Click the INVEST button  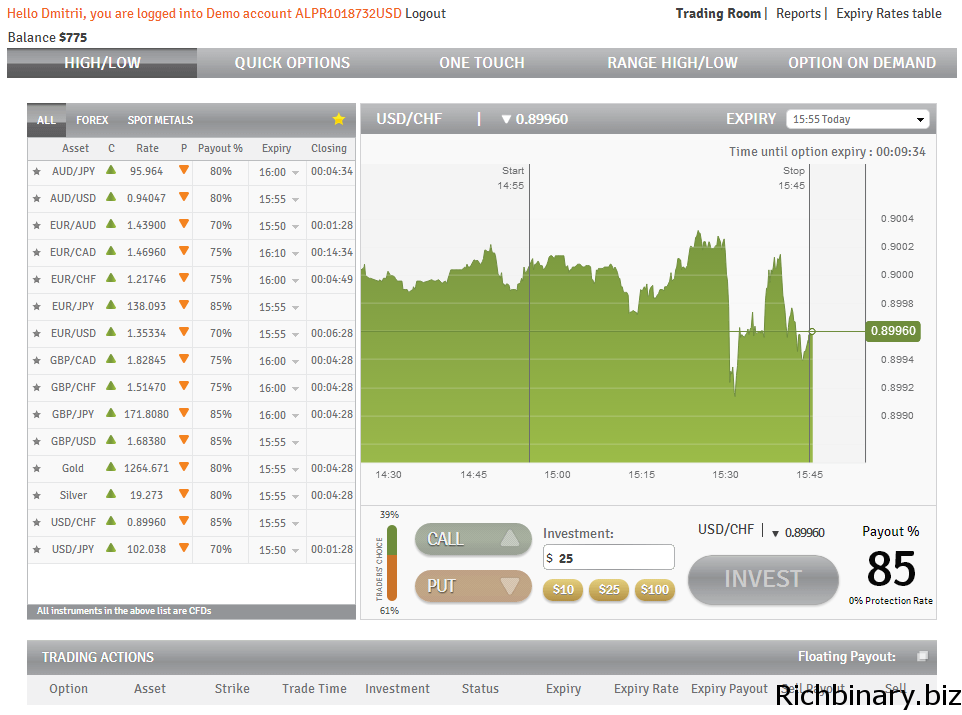(763, 579)
